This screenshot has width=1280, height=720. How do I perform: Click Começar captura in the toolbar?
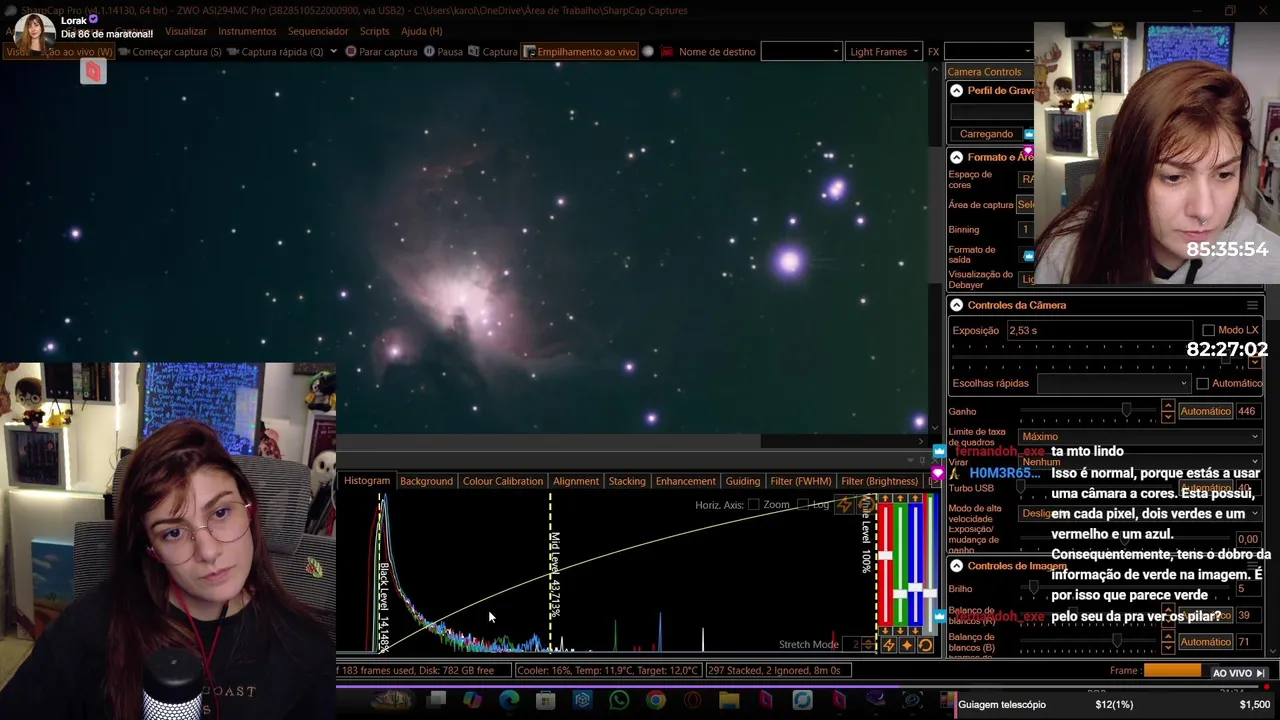170,51
